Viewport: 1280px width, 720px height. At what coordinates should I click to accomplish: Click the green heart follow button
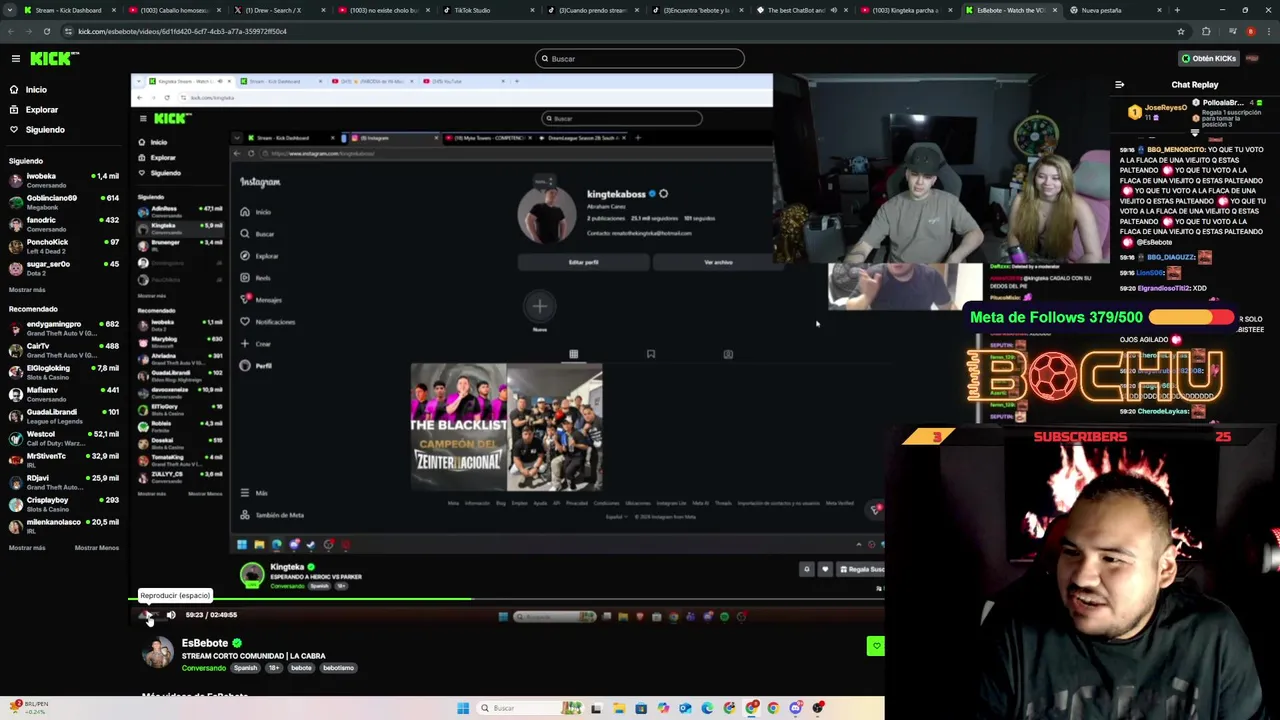click(876, 646)
